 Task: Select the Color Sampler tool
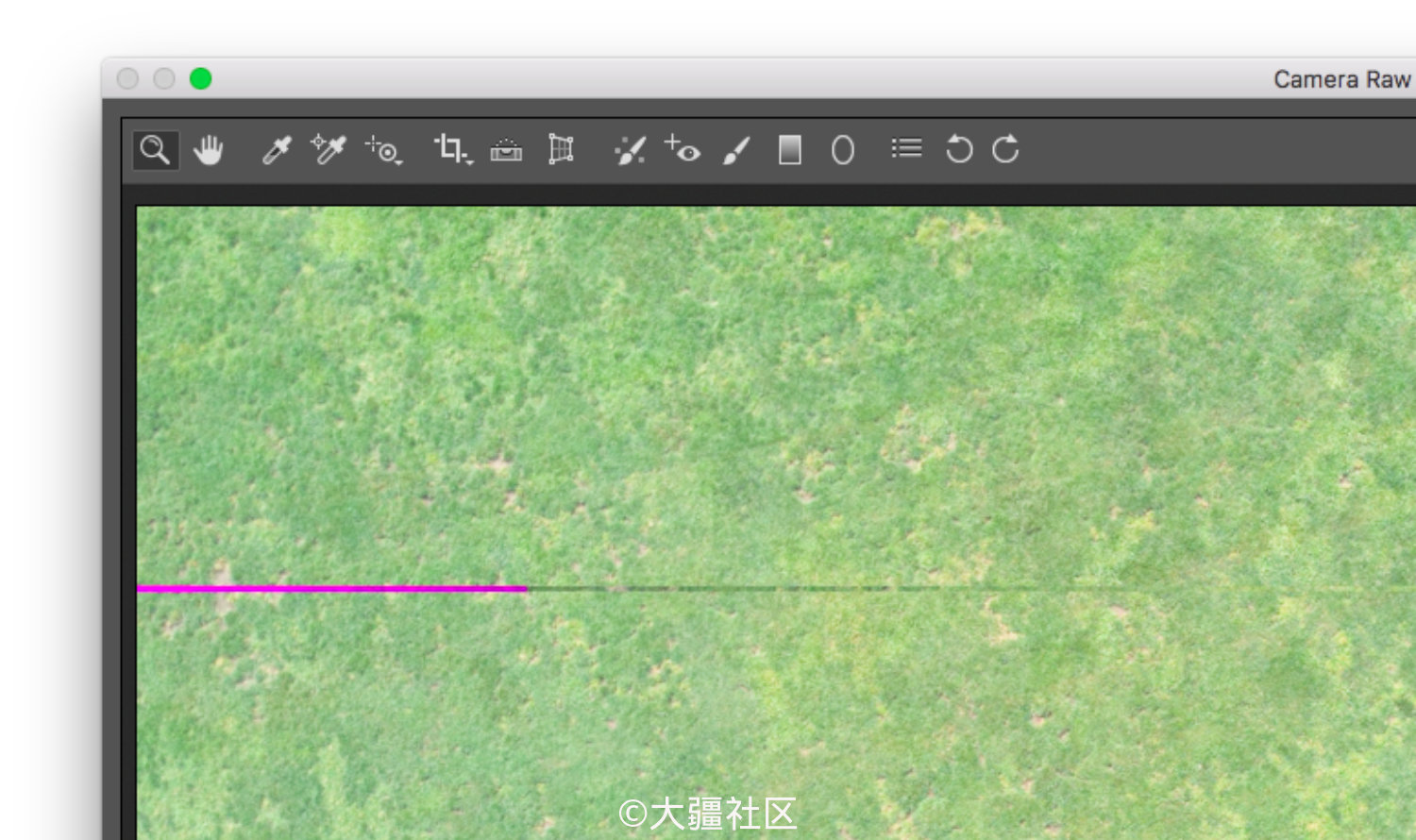(x=329, y=149)
